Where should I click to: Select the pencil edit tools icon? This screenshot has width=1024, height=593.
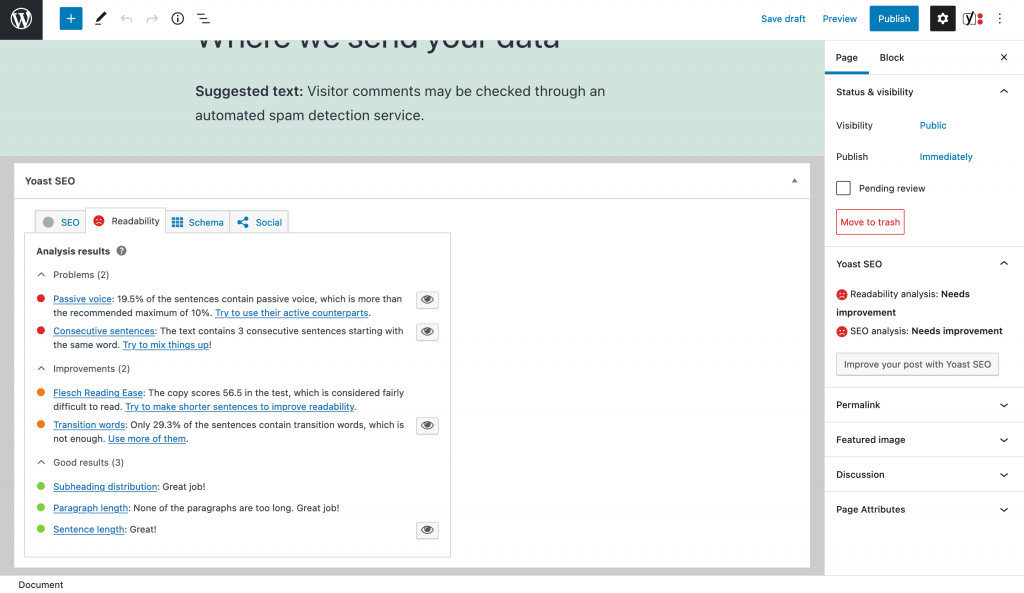[100, 19]
